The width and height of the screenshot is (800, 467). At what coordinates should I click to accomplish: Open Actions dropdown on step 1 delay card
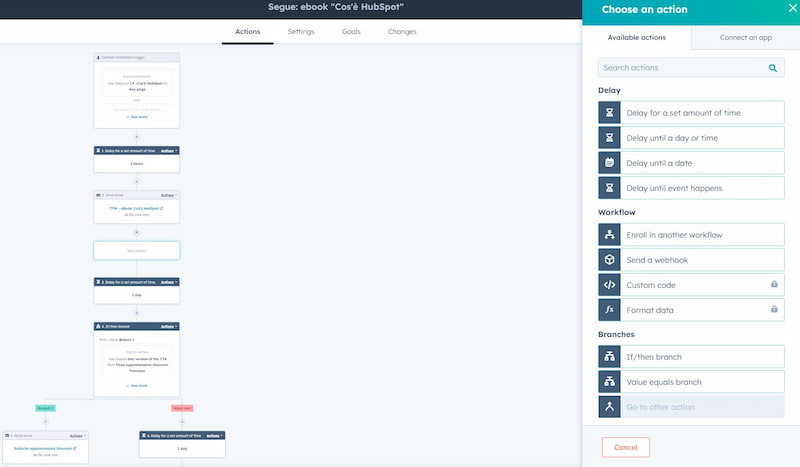click(x=169, y=151)
